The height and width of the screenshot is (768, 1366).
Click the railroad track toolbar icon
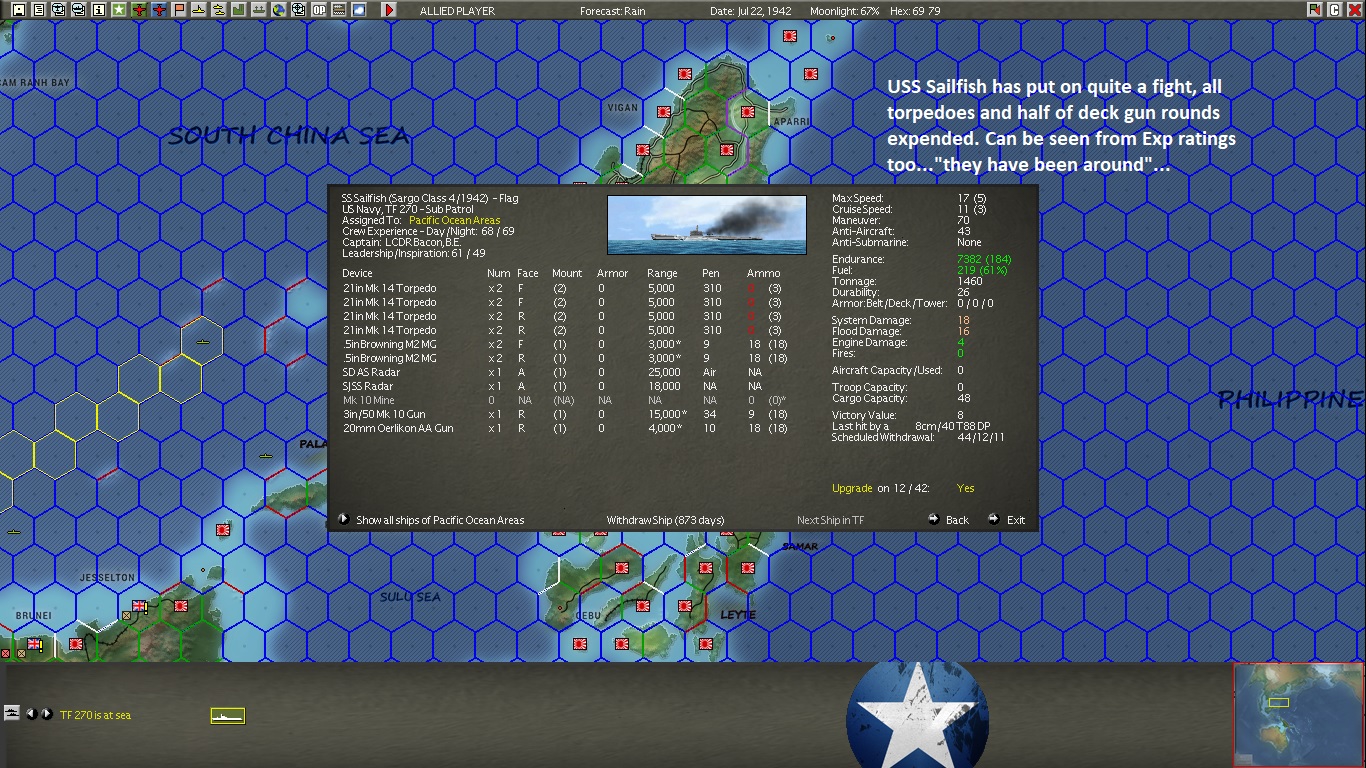pos(339,10)
